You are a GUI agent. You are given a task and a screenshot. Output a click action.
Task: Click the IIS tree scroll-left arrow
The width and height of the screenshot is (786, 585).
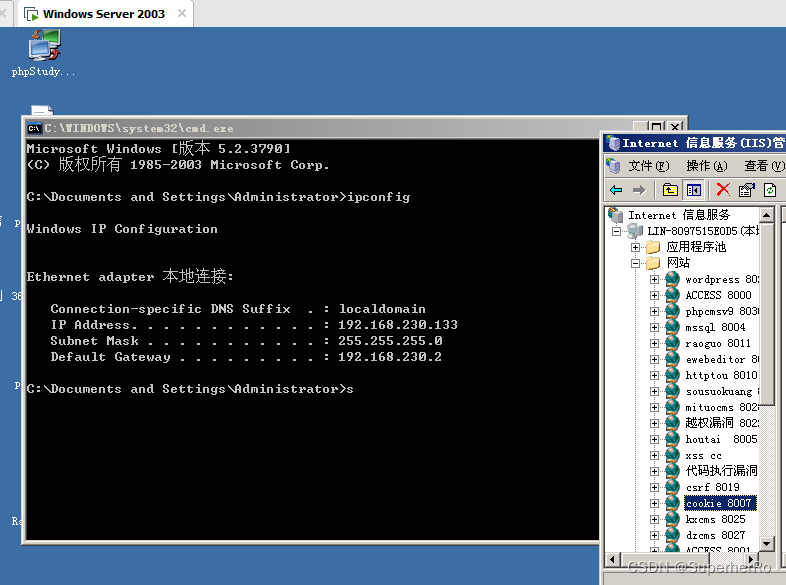612,559
